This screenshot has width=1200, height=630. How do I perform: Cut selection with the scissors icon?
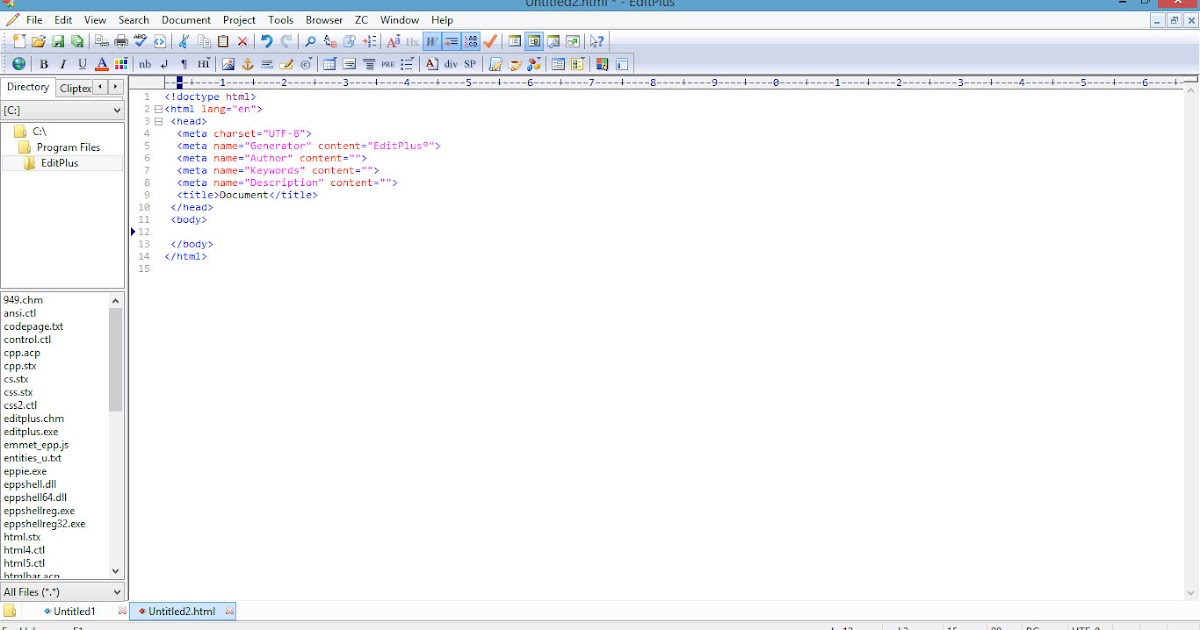click(x=183, y=41)
